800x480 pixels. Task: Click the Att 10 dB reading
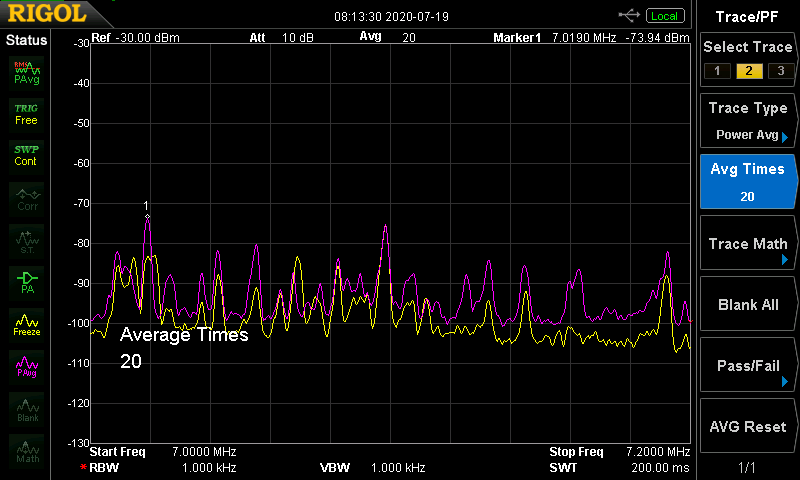[x=281, y=38]
